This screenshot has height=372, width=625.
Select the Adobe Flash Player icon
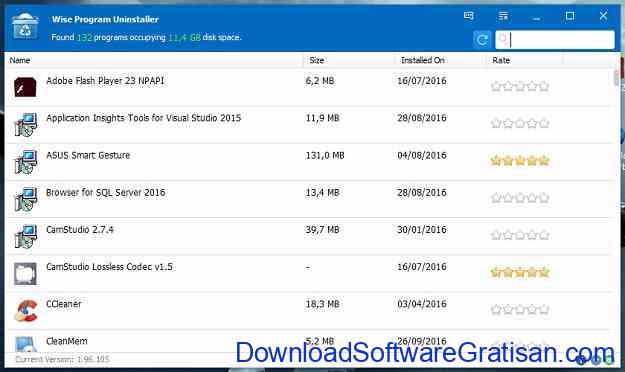(26, 87)
